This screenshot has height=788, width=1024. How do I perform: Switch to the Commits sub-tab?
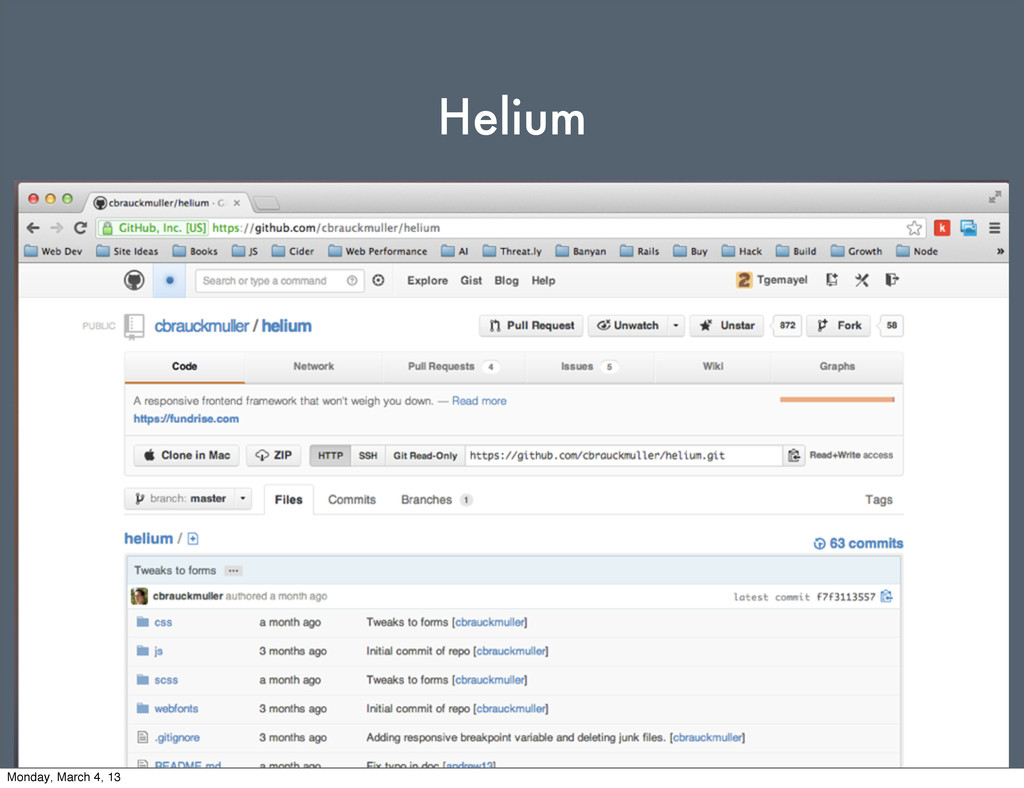(351, 499)
